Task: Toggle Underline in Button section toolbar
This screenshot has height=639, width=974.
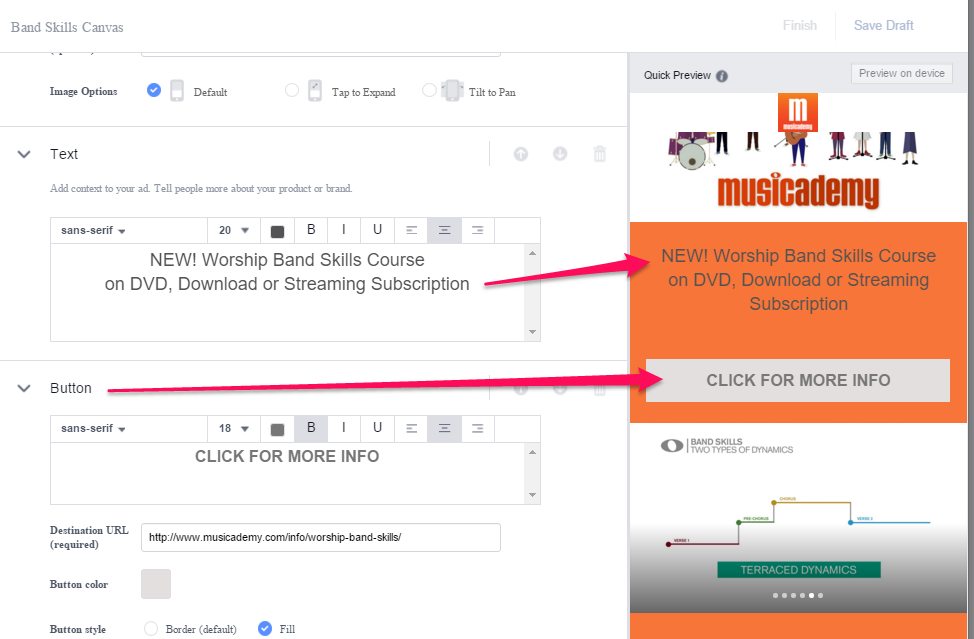Action: pos(377,428)
